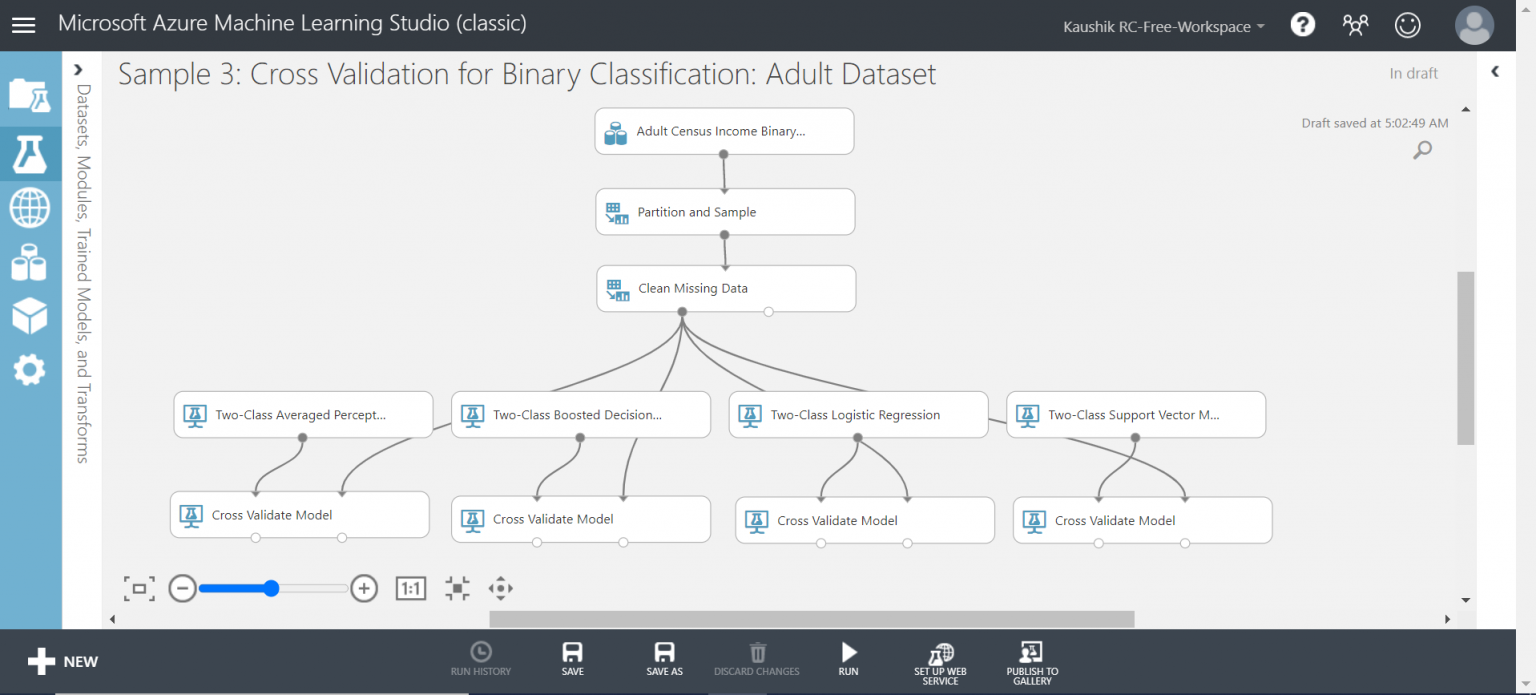Run the experiment
Viewport: 1536px width, 695px height.
848,659
